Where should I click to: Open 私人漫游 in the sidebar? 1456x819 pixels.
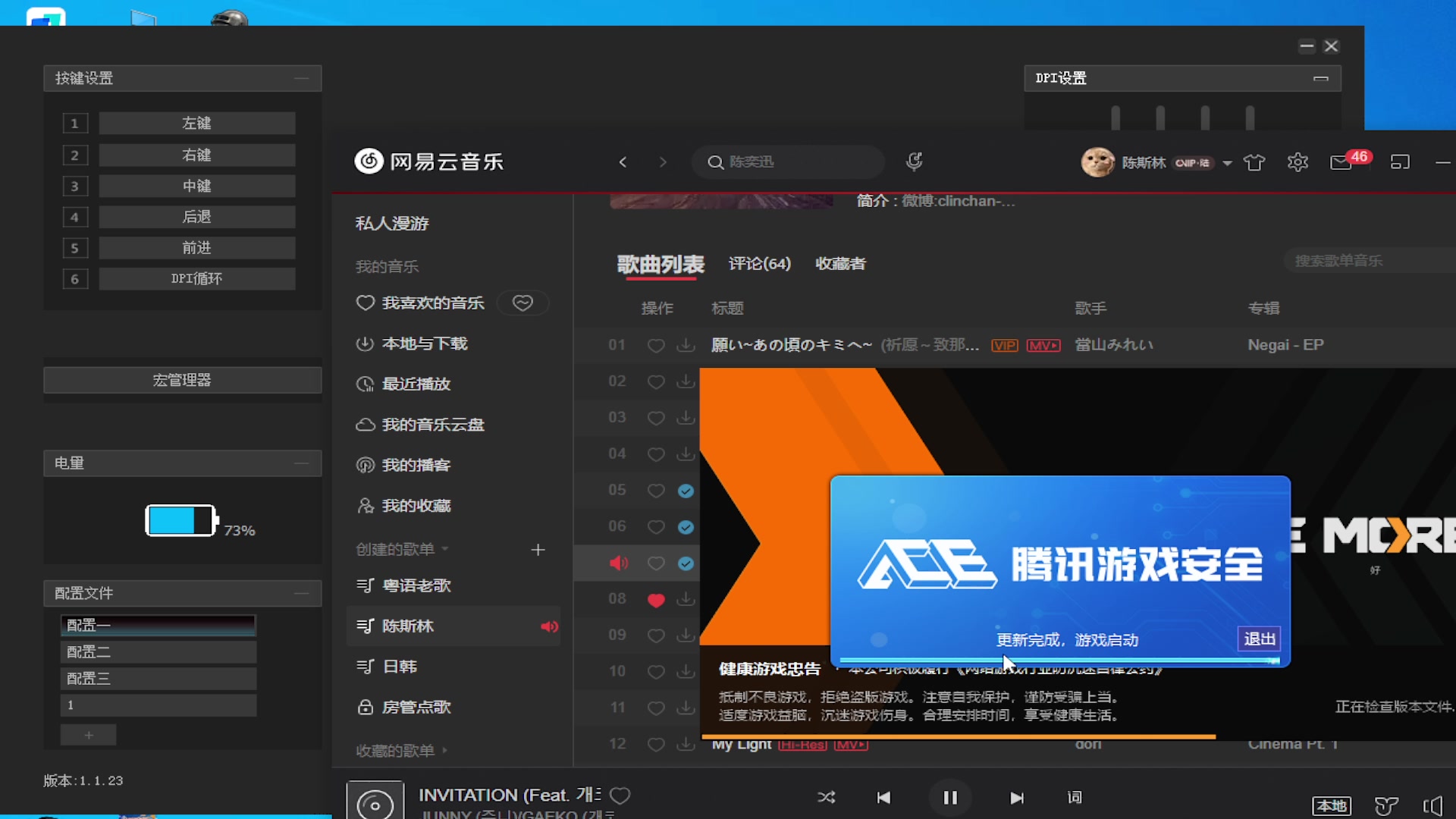pyautogui.click(x=392, y=223)
